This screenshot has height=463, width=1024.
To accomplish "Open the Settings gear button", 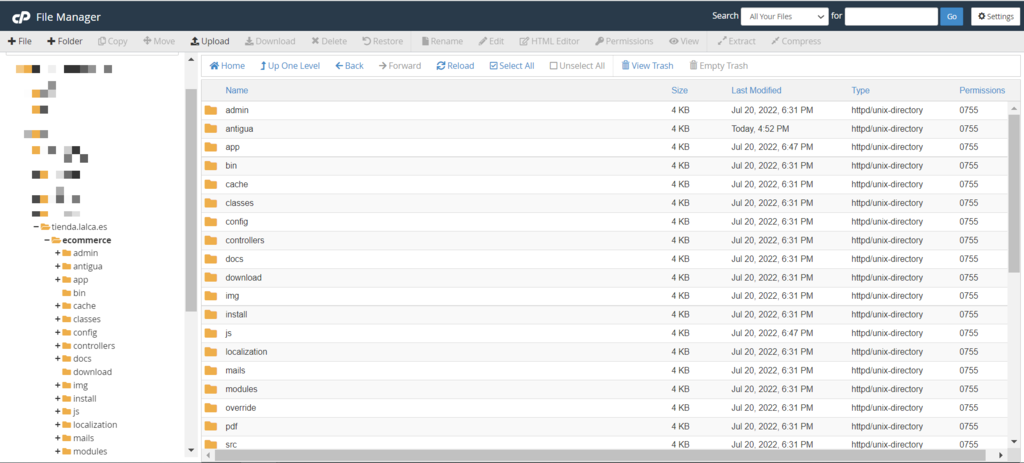I will tap(996, 17).
